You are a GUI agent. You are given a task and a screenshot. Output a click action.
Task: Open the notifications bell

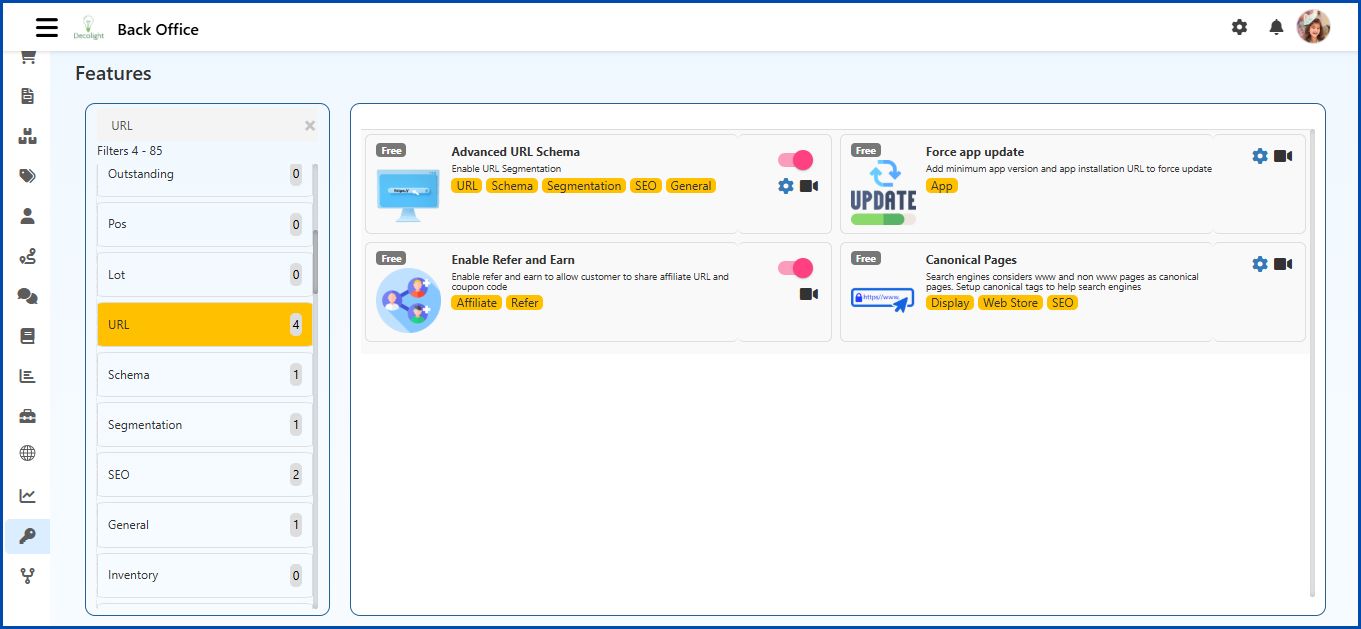[x=1276, y=27]
